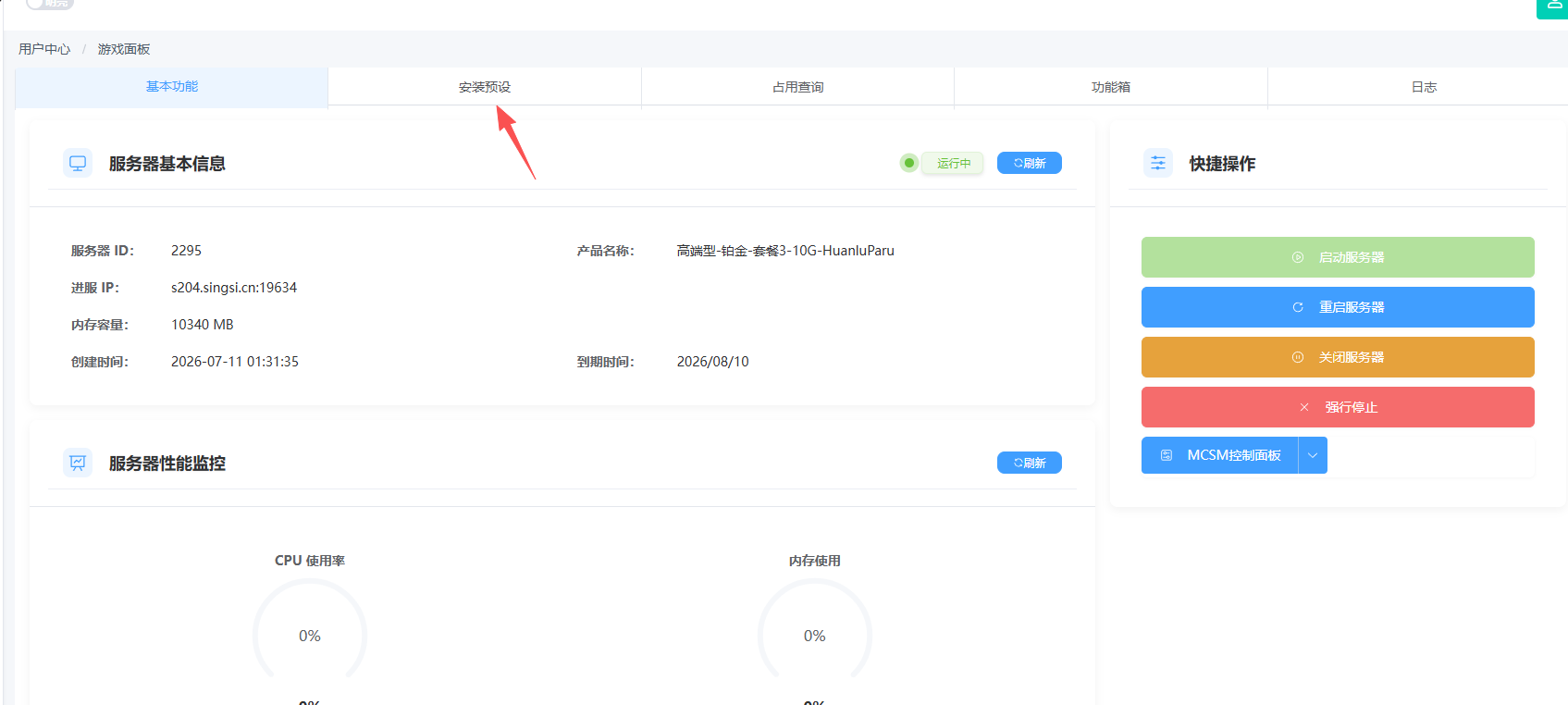The image size is (1568, 705).
Task: Open the MCSM控制面板 dropdown arrow
Action: click(1313, 455)
